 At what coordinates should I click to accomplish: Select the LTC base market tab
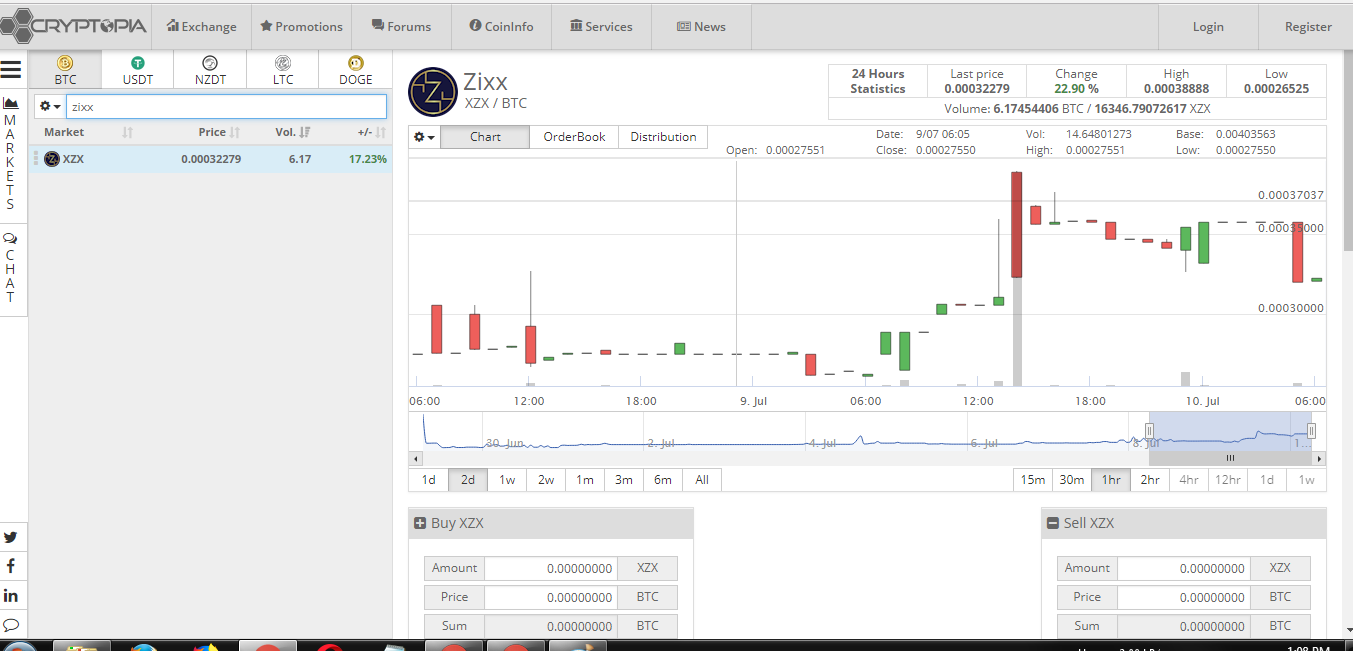283,70
